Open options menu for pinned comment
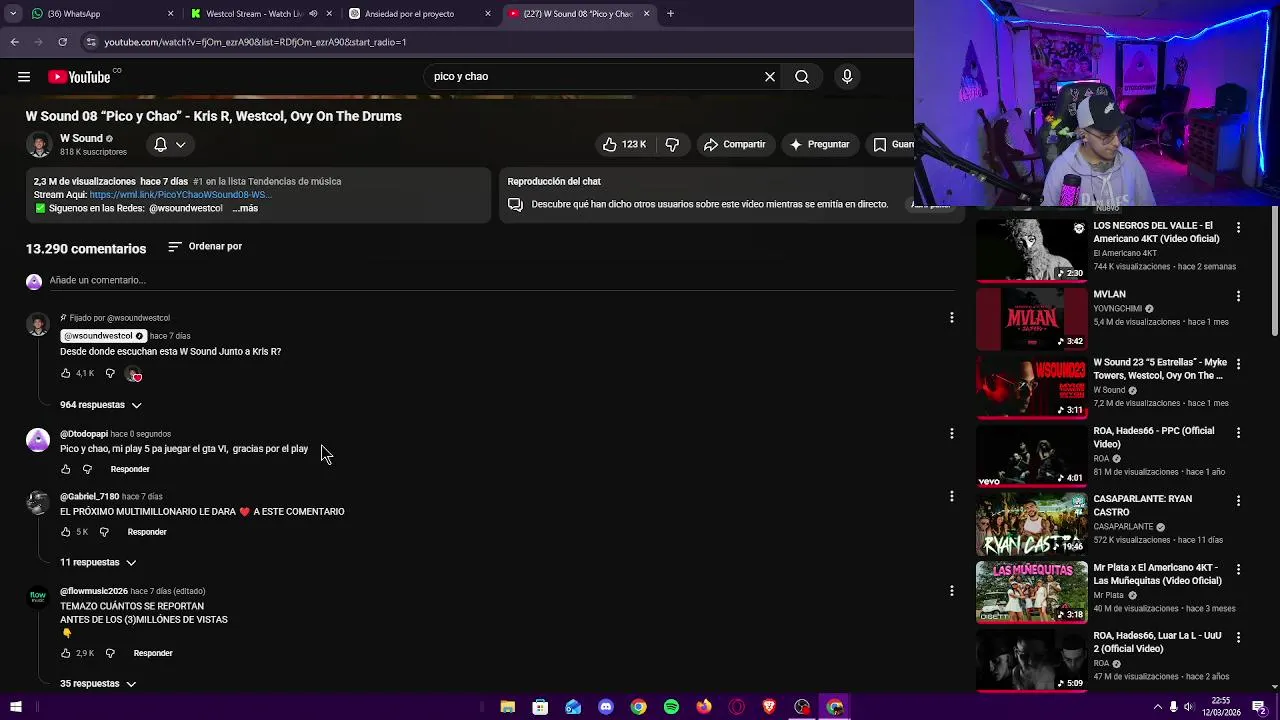The image size is (1280, 720). tap(951, 317)
